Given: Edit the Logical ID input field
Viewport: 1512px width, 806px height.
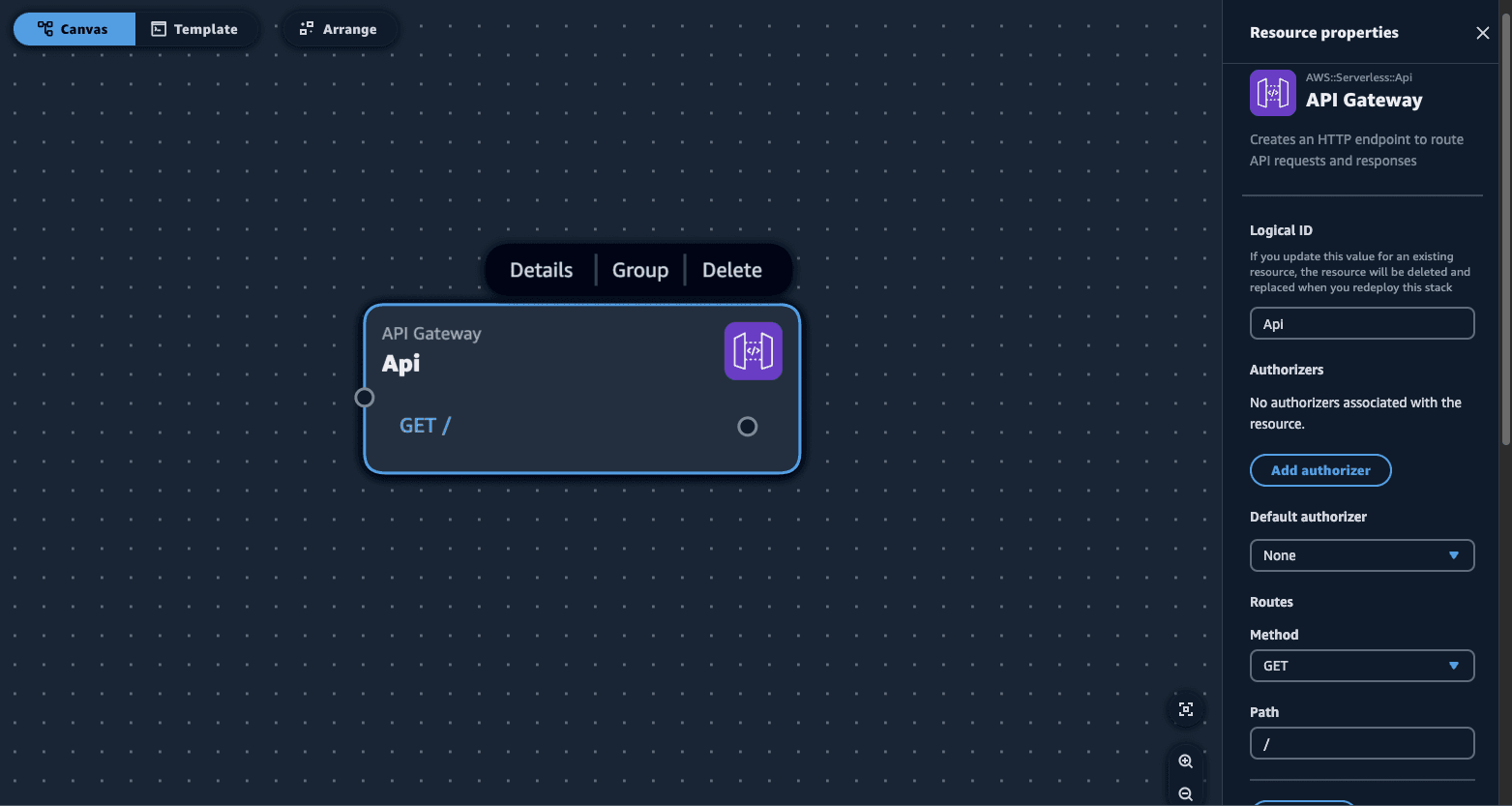Looking at the screenshot, I should (x=1362, y=323).
